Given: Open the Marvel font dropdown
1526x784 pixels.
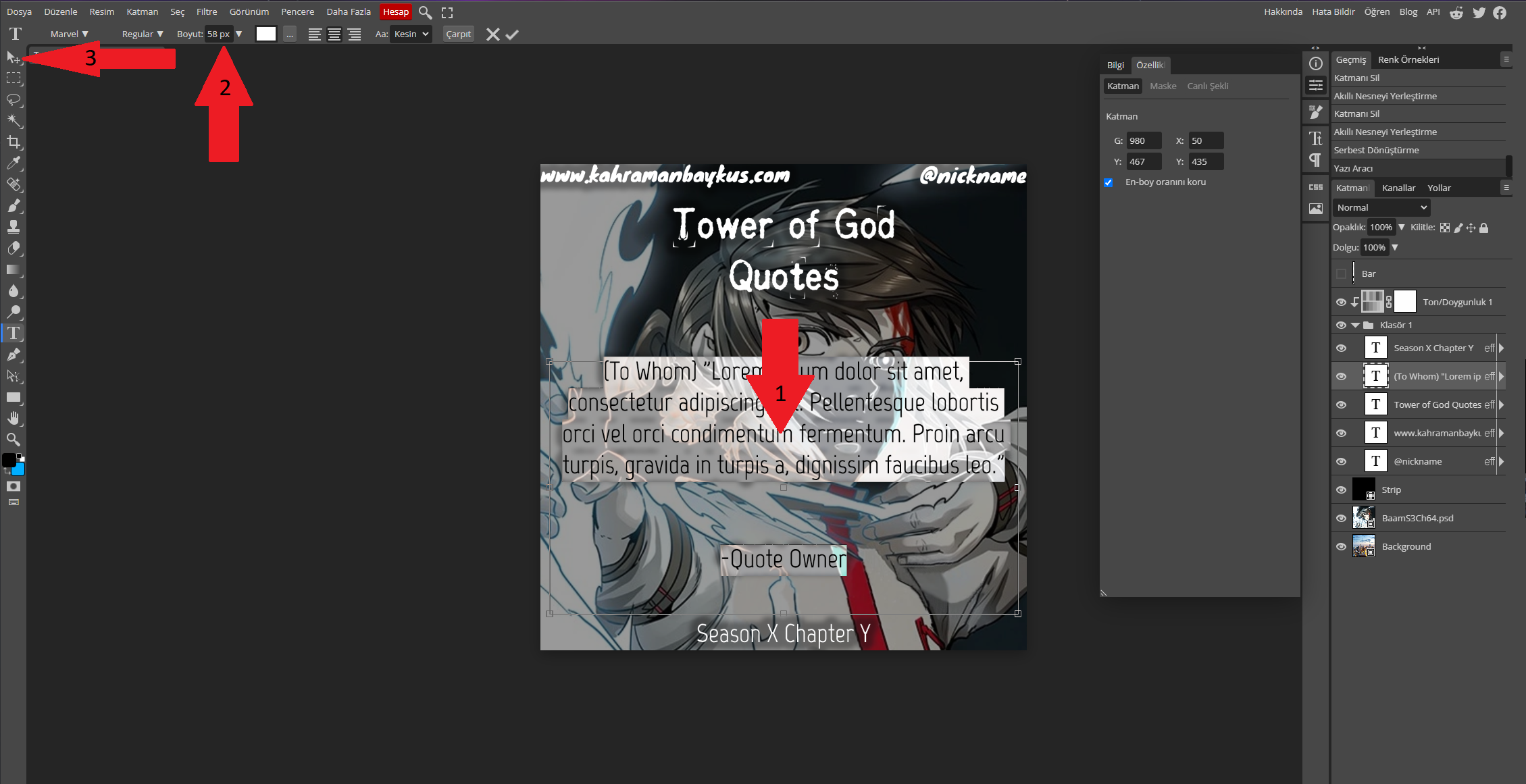Looking at the screenshot, I should (x=70, y=34).
